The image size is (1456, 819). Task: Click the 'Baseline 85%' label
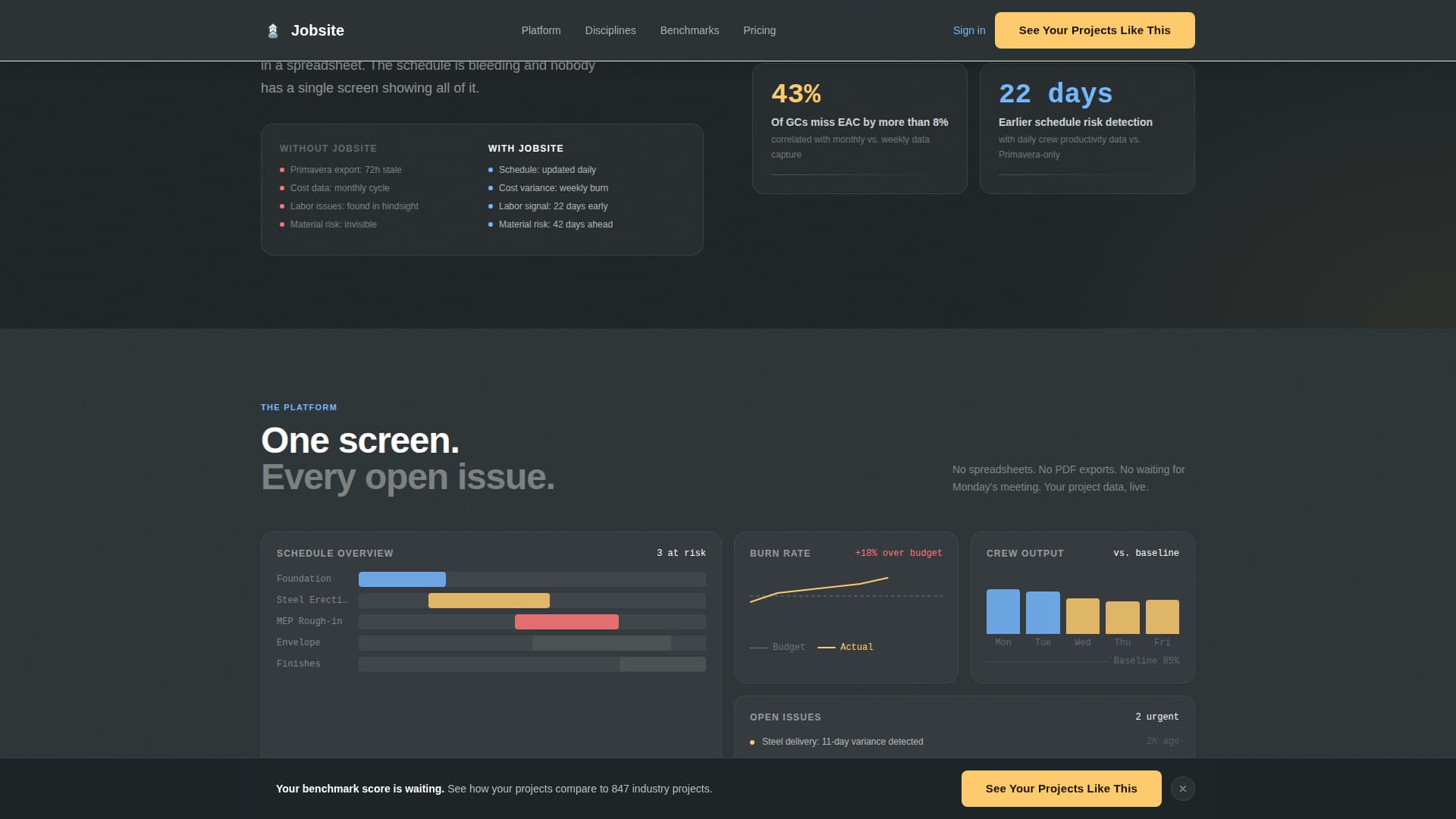point(1146,661)
